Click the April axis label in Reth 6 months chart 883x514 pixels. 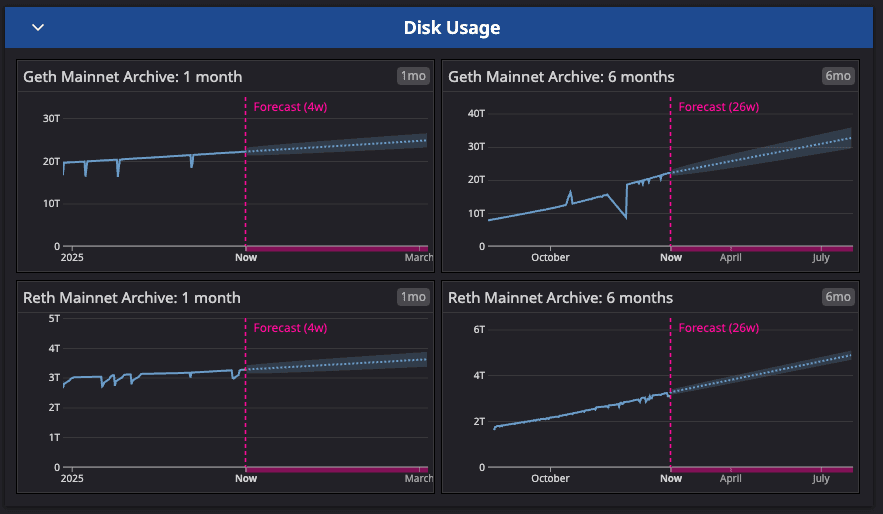(x=730, y=479)
